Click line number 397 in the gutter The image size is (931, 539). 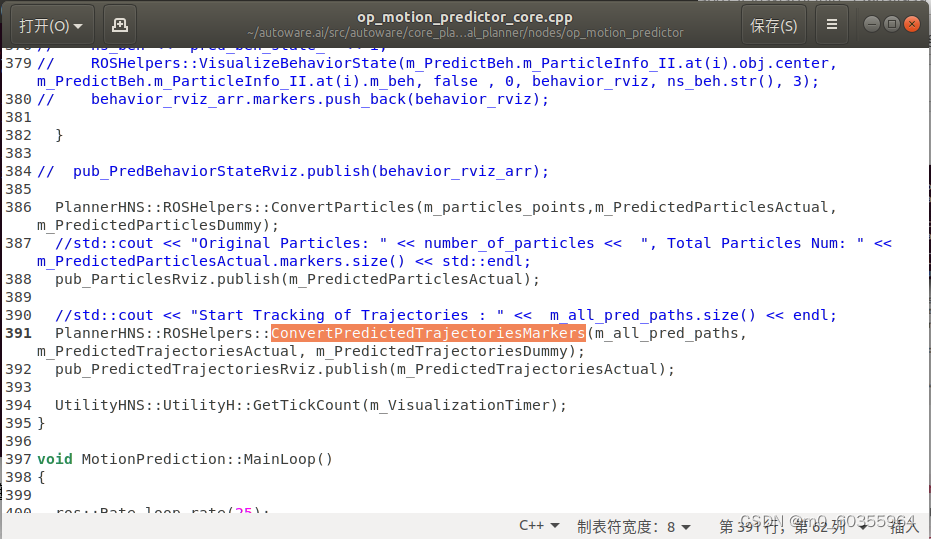[18, 459]
